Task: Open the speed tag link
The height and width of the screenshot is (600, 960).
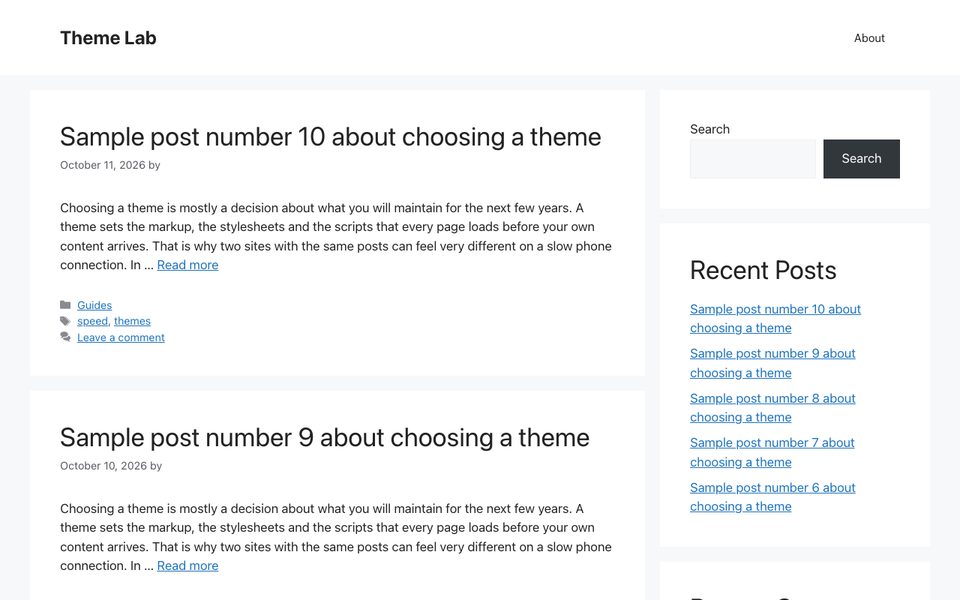Action: tap(92, 321)
